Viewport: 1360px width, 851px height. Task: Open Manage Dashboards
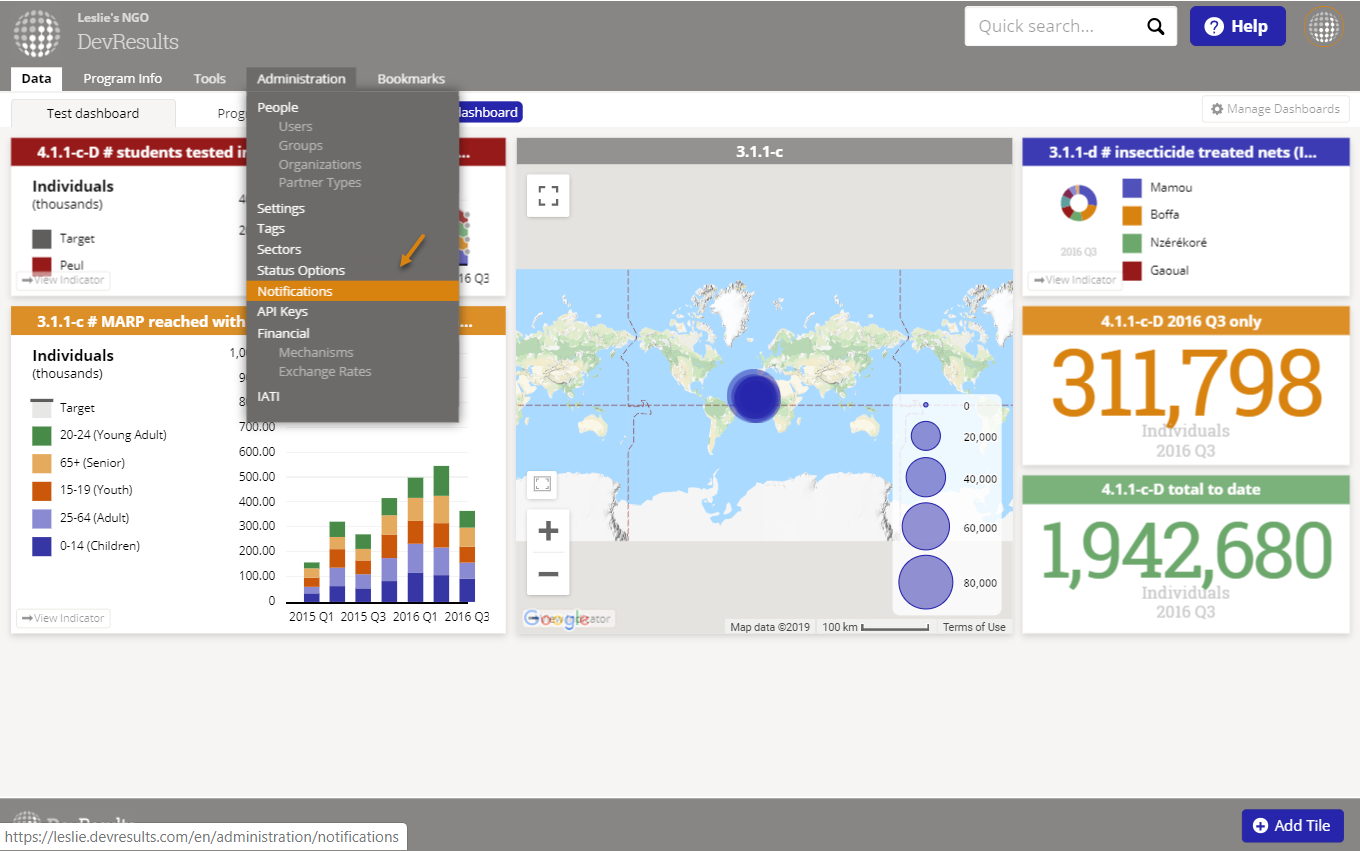pyautogui.click(x=1275, y=109)
